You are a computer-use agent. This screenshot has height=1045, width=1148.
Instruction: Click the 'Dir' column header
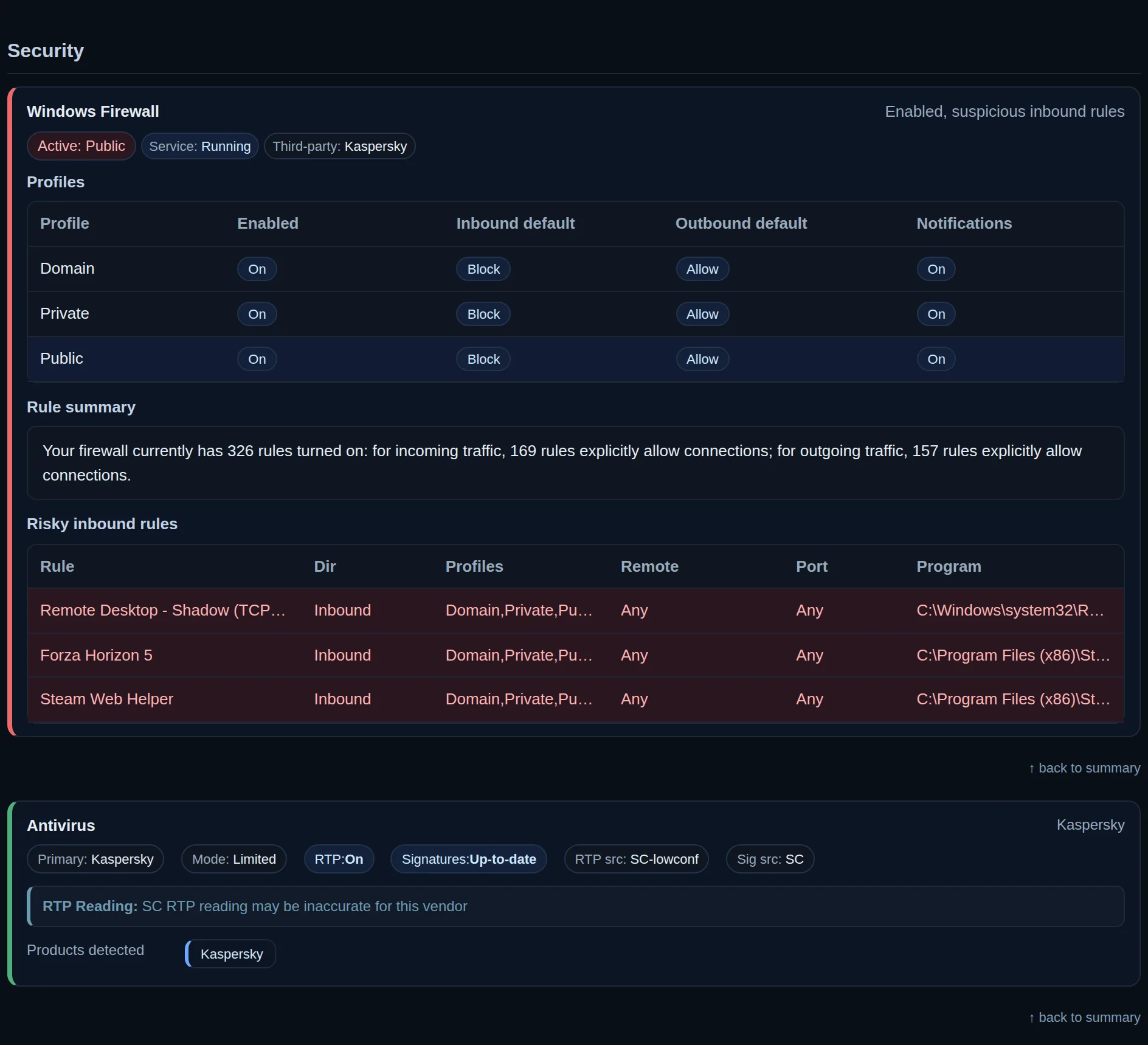325,566
